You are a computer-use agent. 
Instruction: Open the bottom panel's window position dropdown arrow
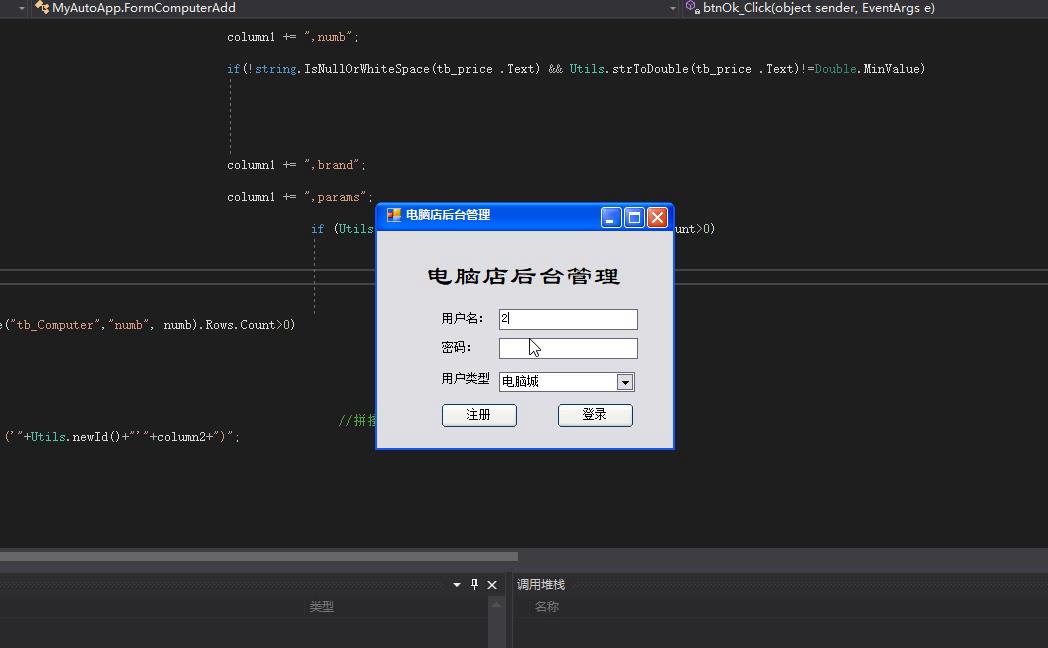point(456,585)
